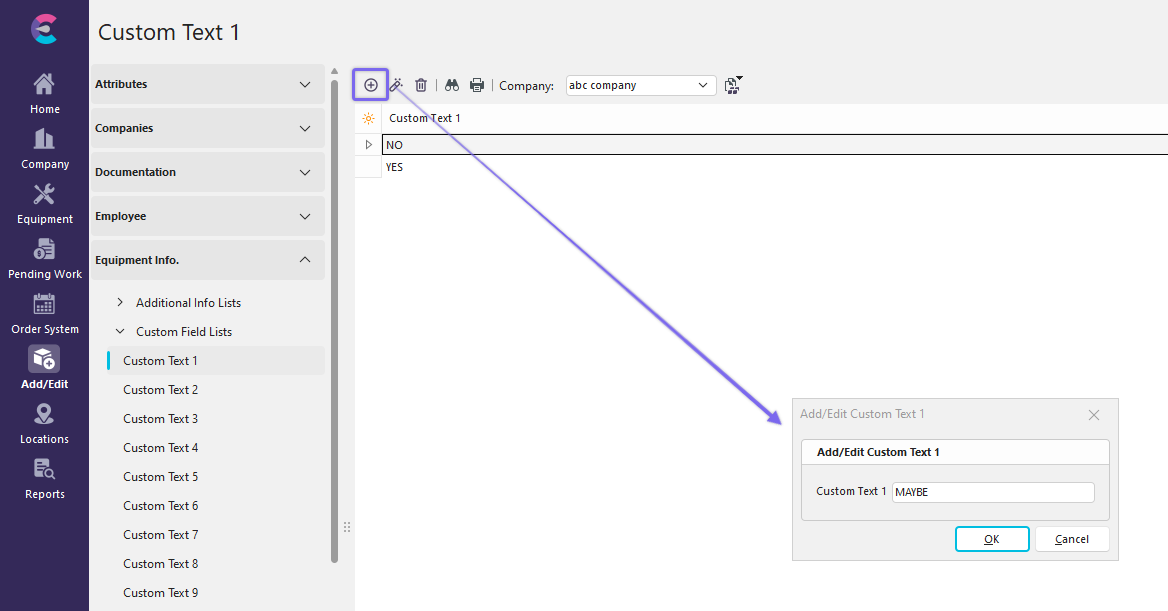Select Custom Text 2 in the list
Image resolution: width=1168 pixels, height=611 pixels.
pyautogui.click(x=160, y=390)
